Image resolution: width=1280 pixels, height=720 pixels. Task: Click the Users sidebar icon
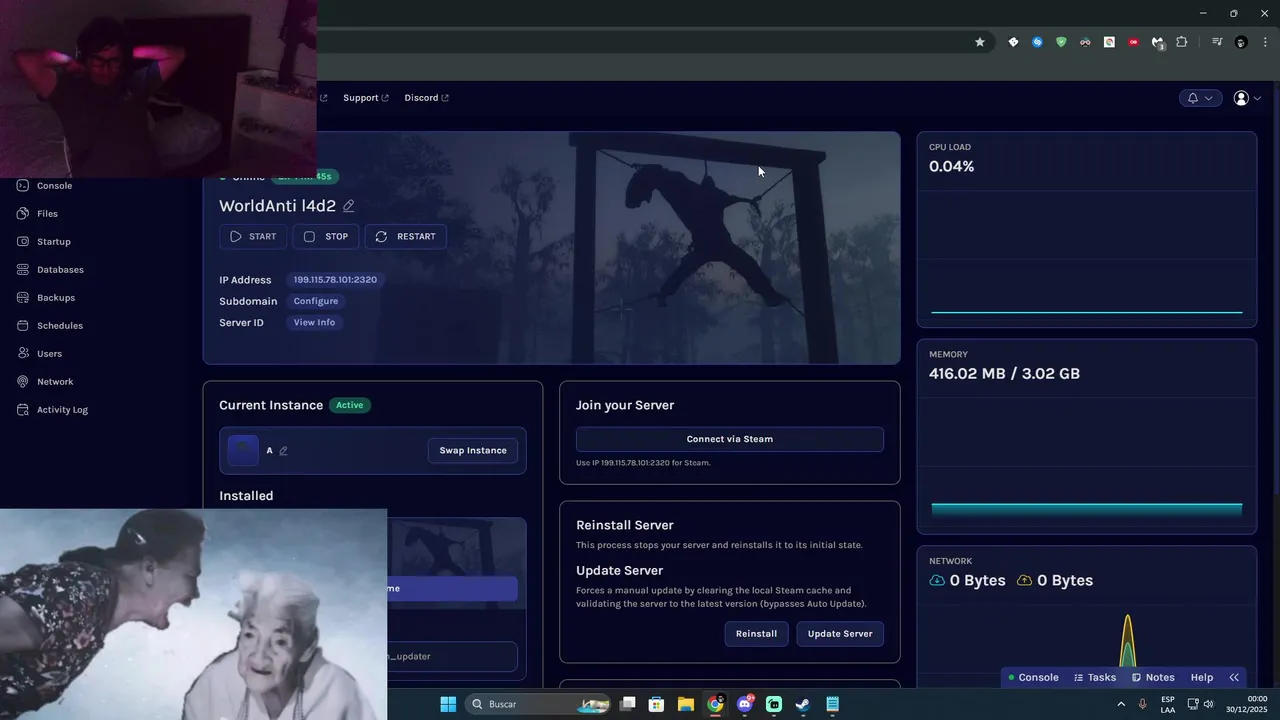pos(23,354)
